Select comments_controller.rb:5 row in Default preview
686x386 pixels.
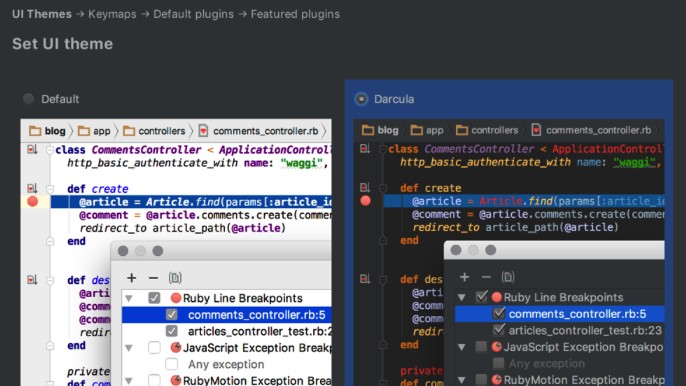pos(227,315)
